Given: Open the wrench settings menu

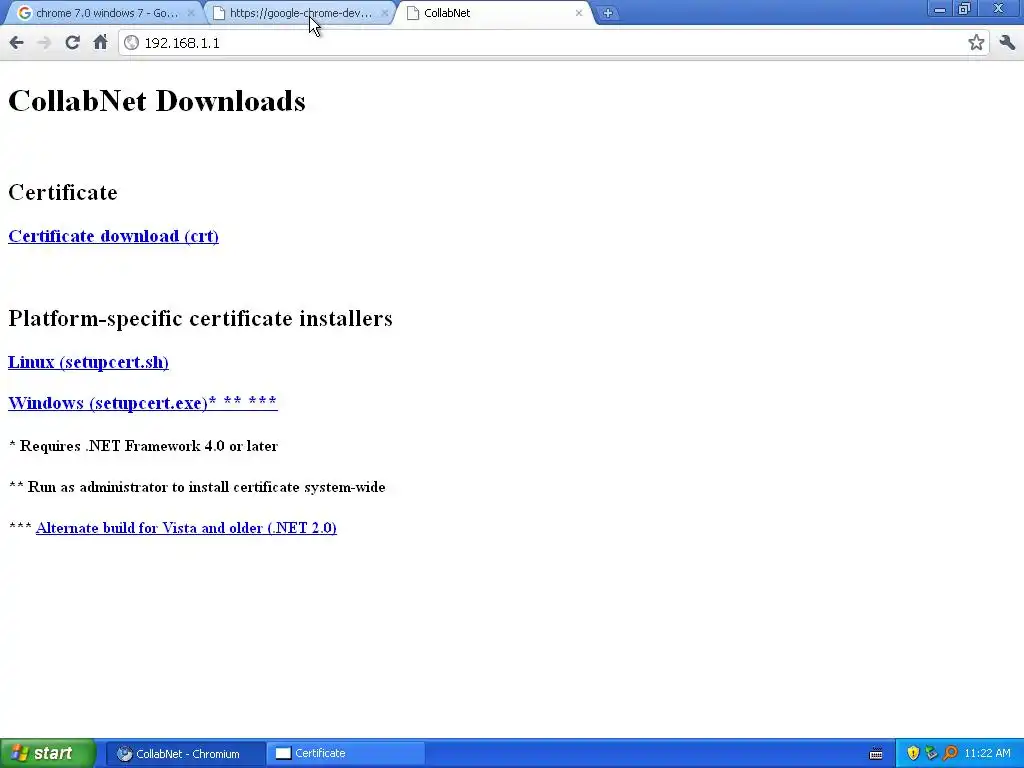Looking at the screenshot, I should [x=1007, y=43].
